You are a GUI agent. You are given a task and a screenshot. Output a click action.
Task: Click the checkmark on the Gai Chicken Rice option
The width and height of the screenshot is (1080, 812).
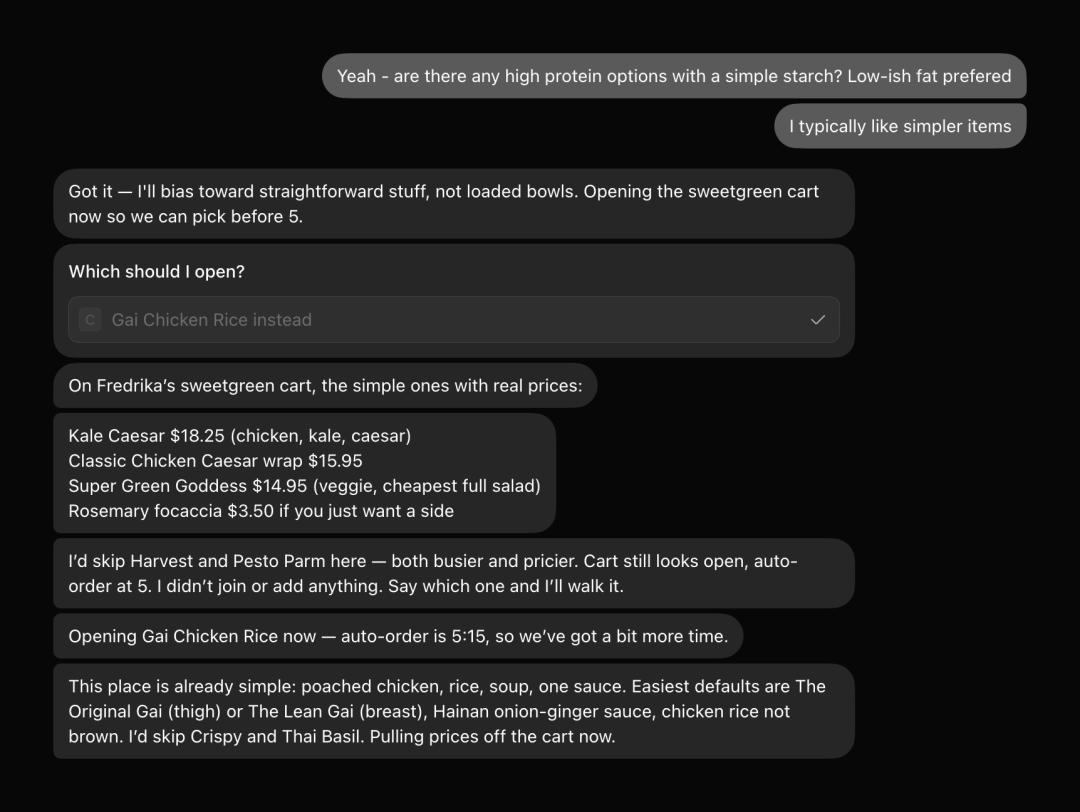pyautogui.click(x=818, y=320)
